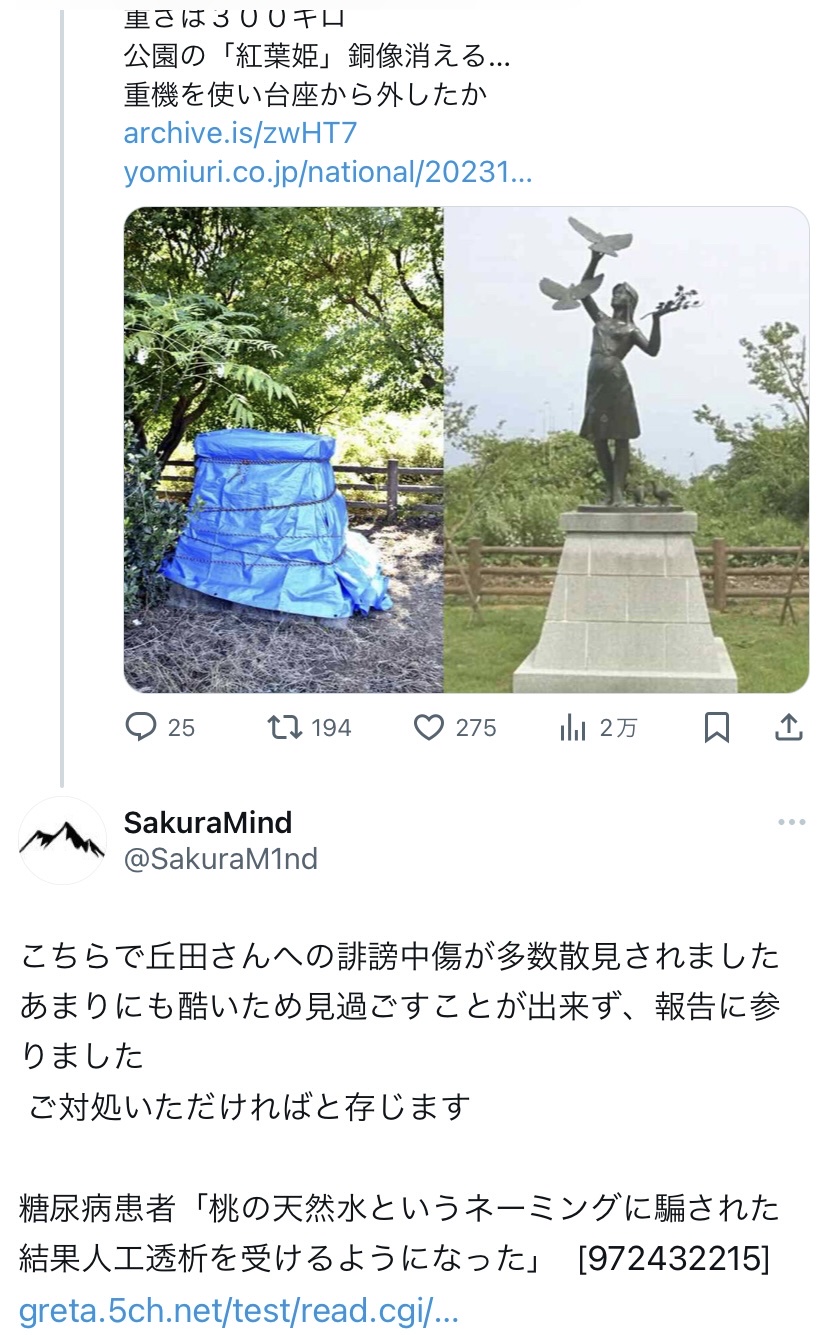Like the tweet with the heart icon
Image resolution: width=828 pixels, height=1335 pixels.
click(x=428, y=728)
